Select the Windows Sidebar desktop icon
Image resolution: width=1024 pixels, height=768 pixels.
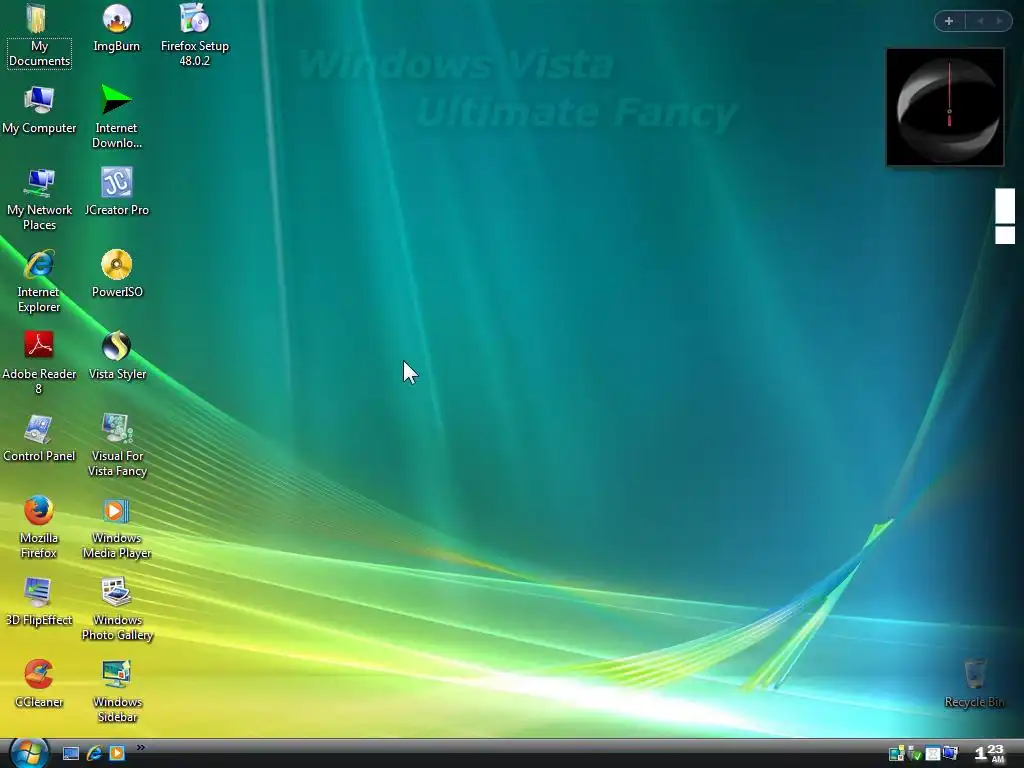[x=116, y=692]
